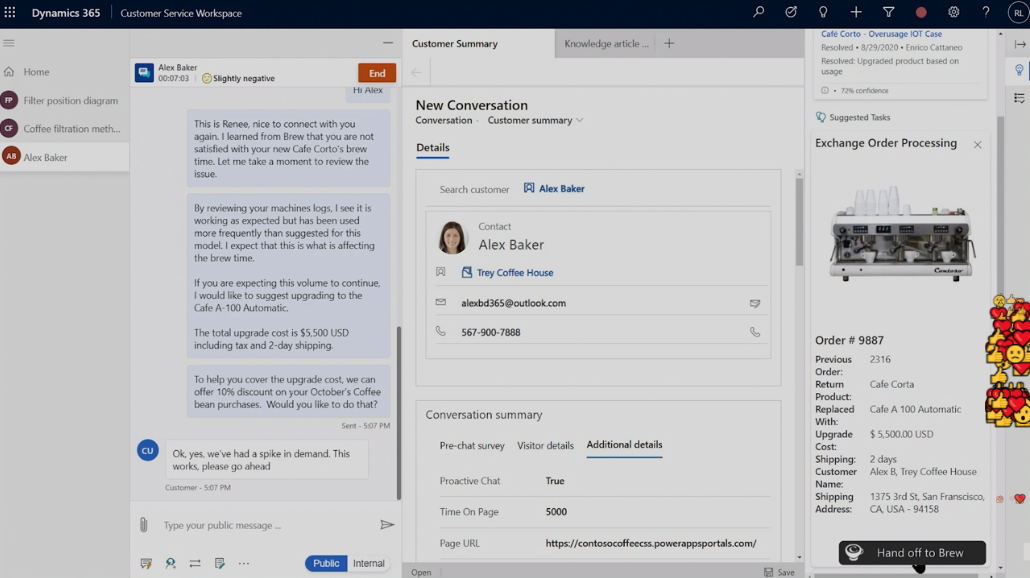Click the attachment paperclip icon in chat

pos(144,525)
